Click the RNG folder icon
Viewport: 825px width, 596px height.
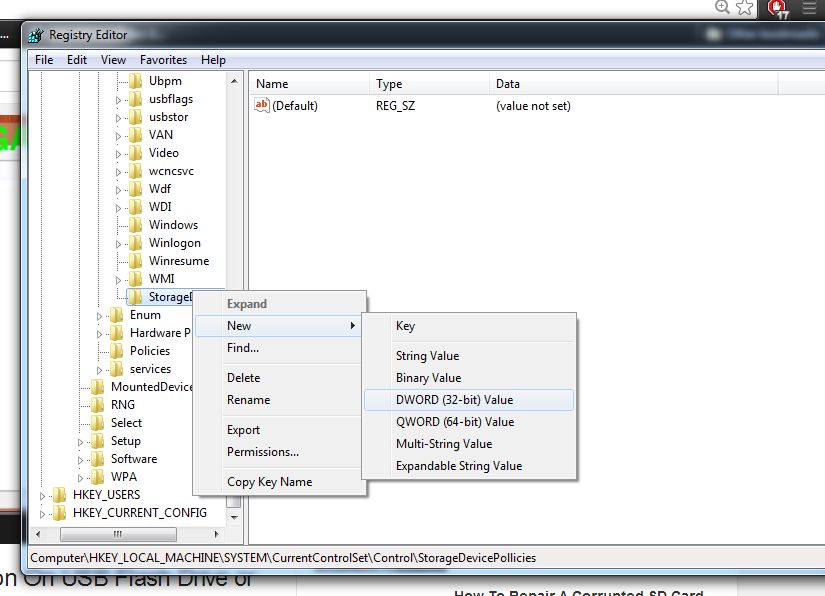98,405
